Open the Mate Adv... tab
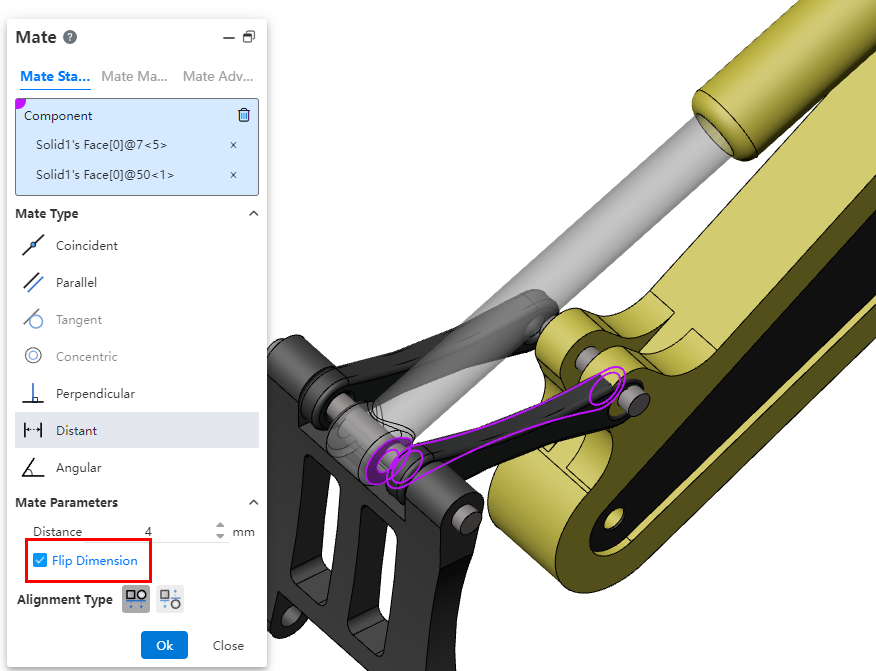This screenshot has width=876, height=671. pyautogui.click(x=218, y=77)
